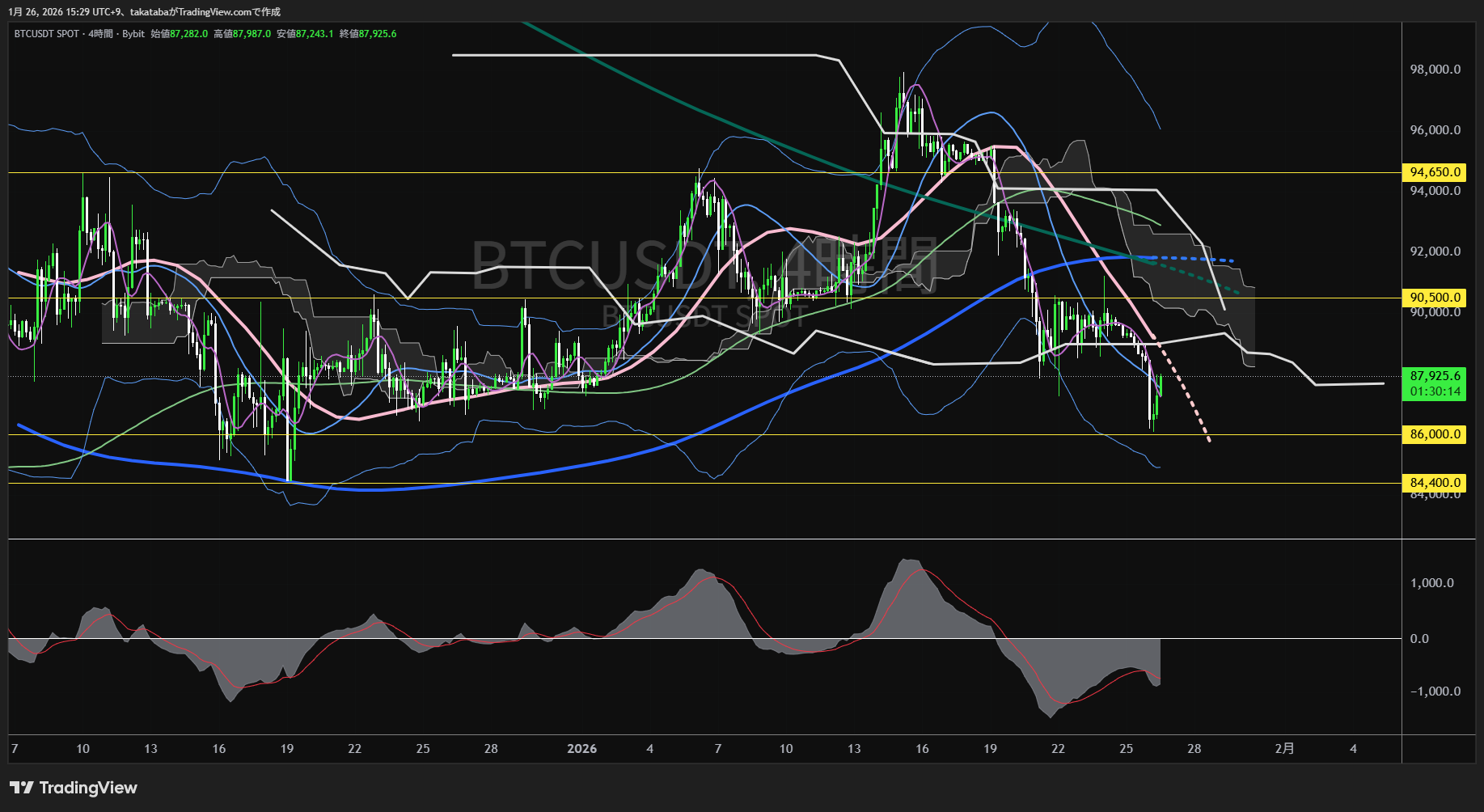
Task: Click the 終値 87,925.6 close value in header
Action: click(368, 34)
